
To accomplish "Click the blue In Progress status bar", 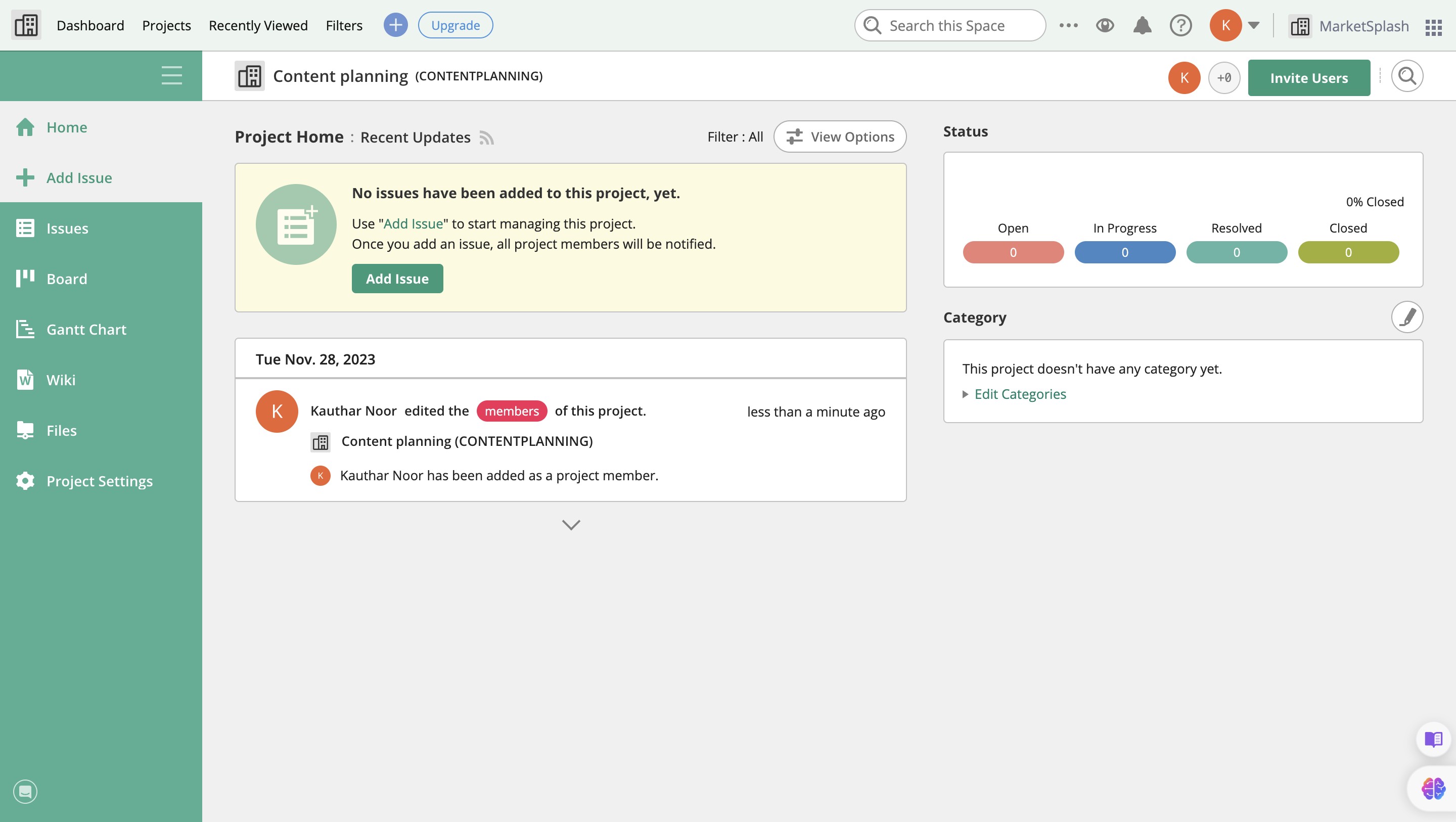I will tap(1124, 252).
